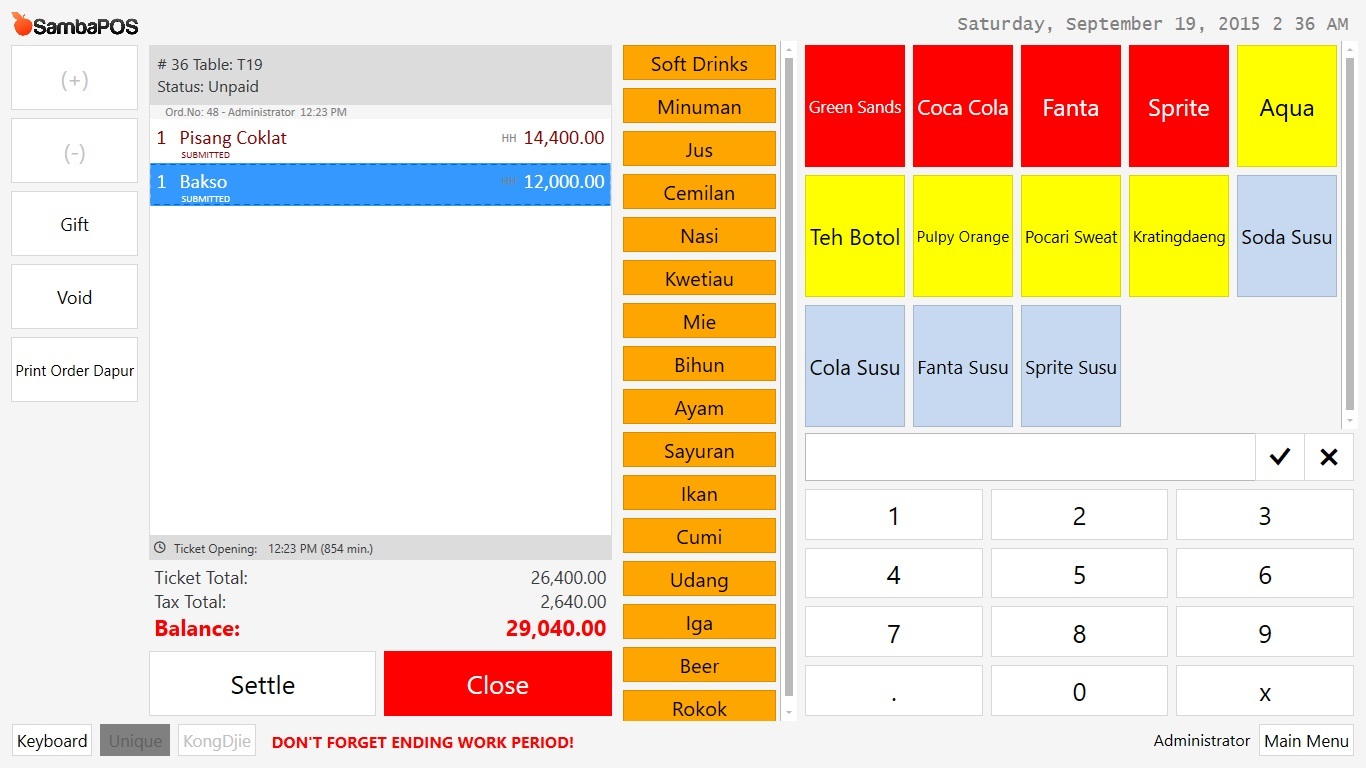Click the ticket header Table T19
The width and height of the screenshot is (1366, 768).
(x=380, y=75)
